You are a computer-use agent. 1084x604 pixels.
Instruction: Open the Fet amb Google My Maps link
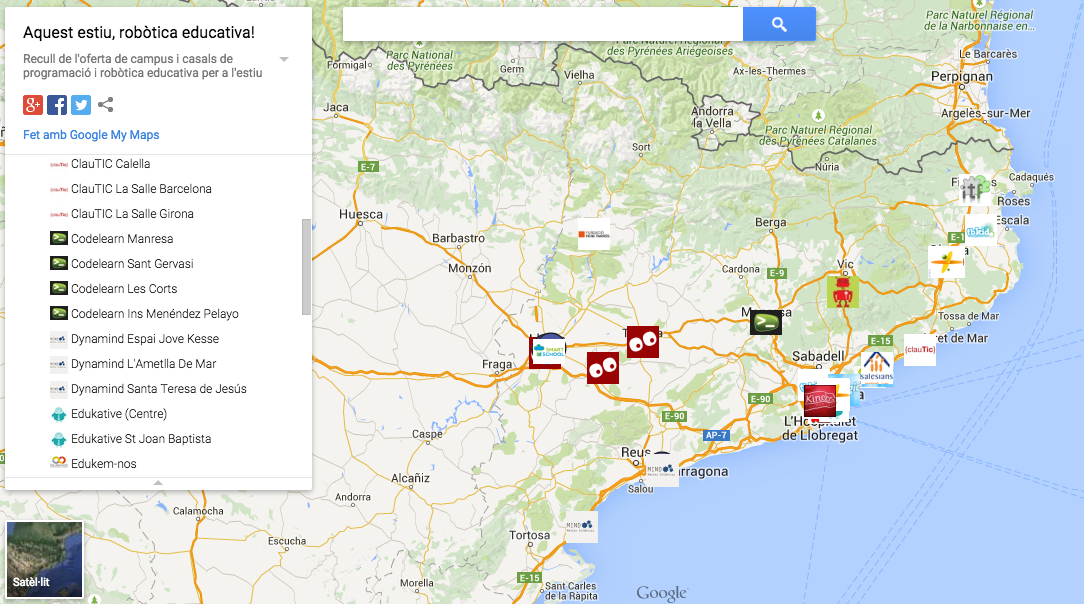pos(91,135)
